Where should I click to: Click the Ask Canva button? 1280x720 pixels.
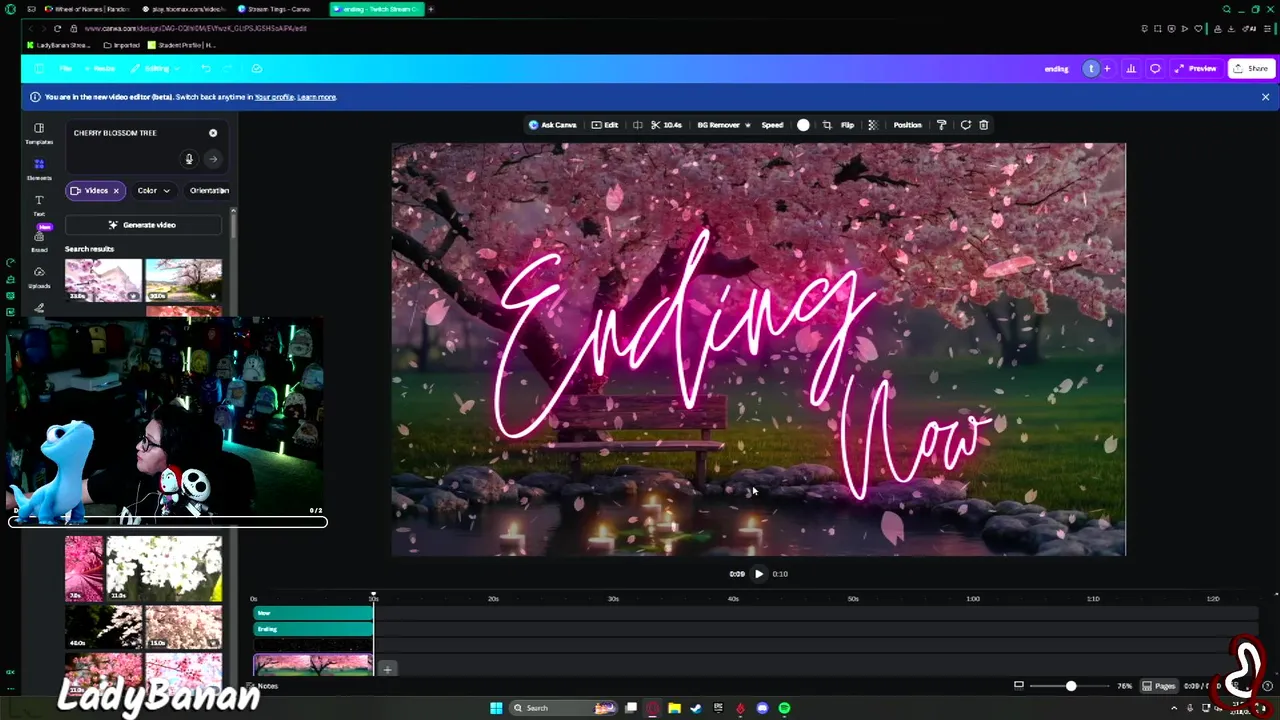(x=553, y=125)
